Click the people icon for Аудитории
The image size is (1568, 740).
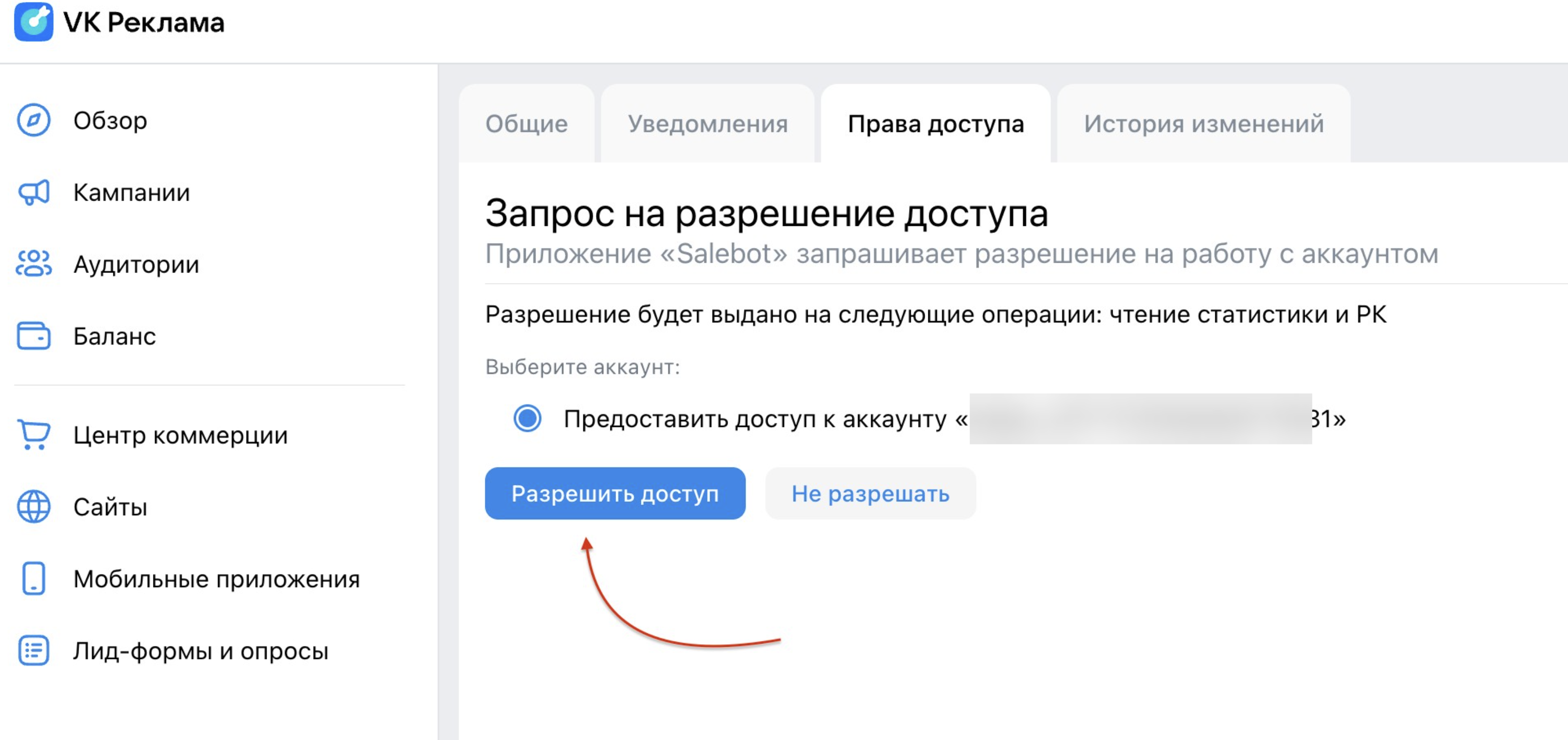[33, 264]
